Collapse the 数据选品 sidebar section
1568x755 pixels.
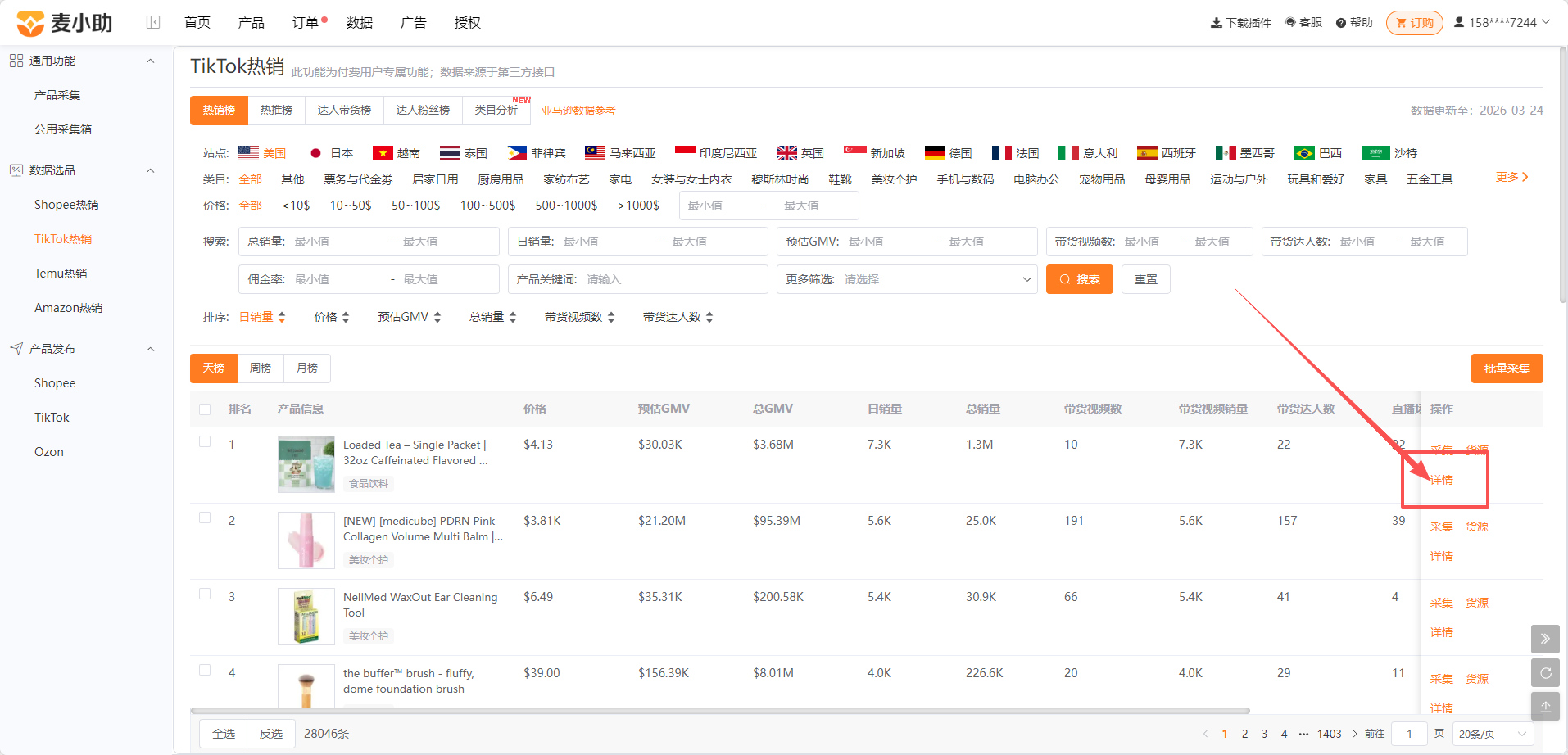(x=151, y=170)
